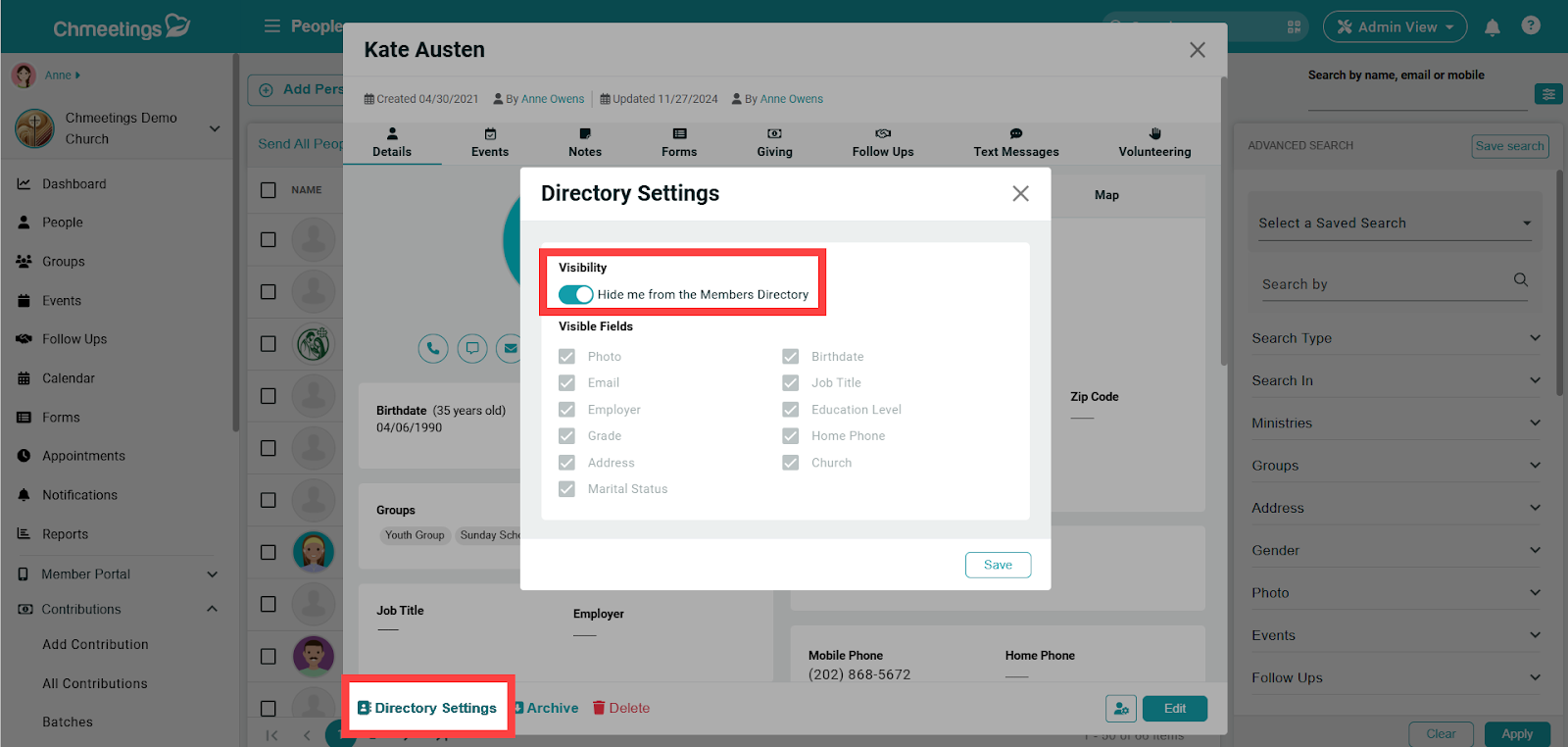Image resolution: width=1568 pixels, height=747 pixels.
Task: Open the Select a Saved Search dropdown
Action: click(1394, 224)
